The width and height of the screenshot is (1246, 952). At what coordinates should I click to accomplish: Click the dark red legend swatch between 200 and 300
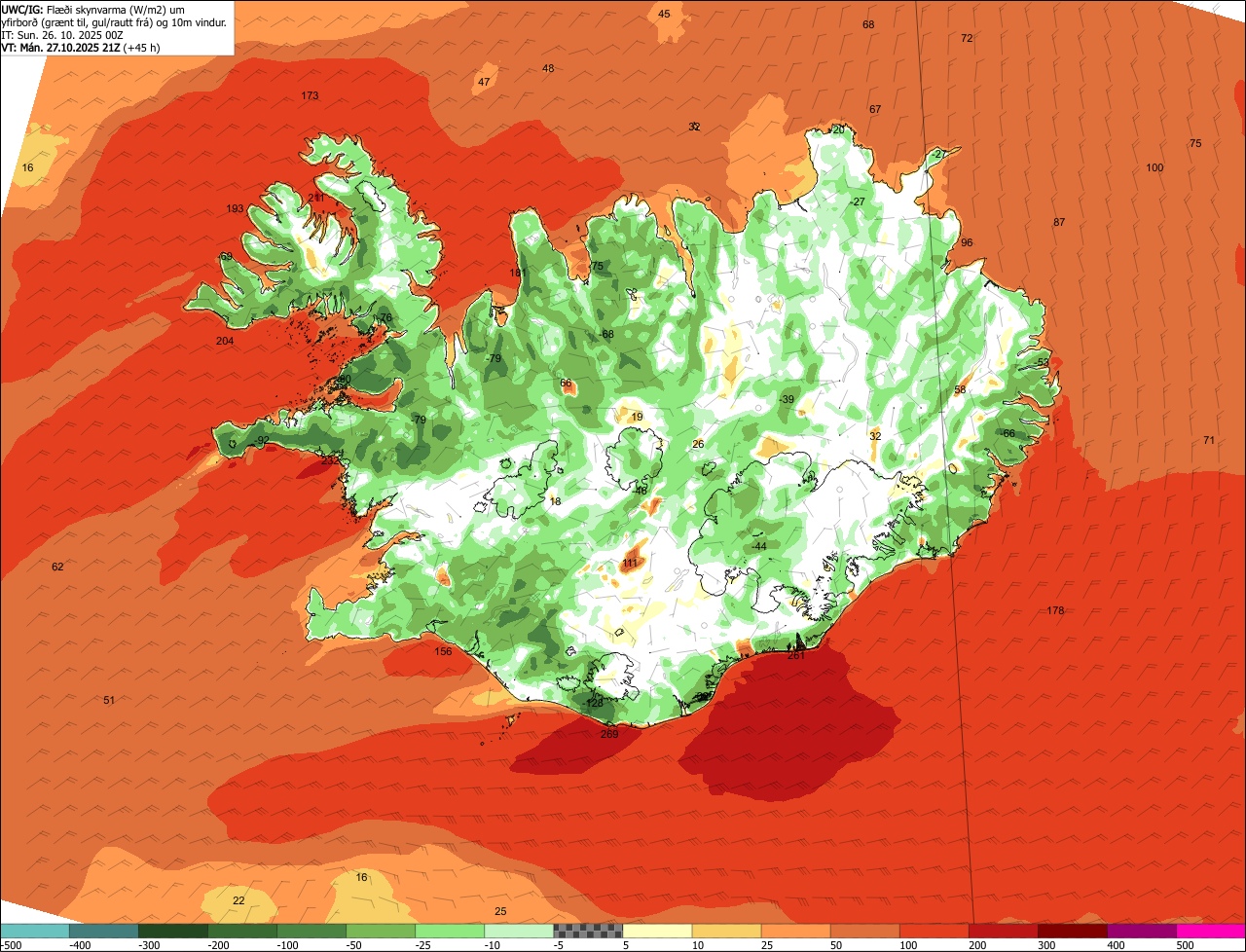(x=1003, y=931)
